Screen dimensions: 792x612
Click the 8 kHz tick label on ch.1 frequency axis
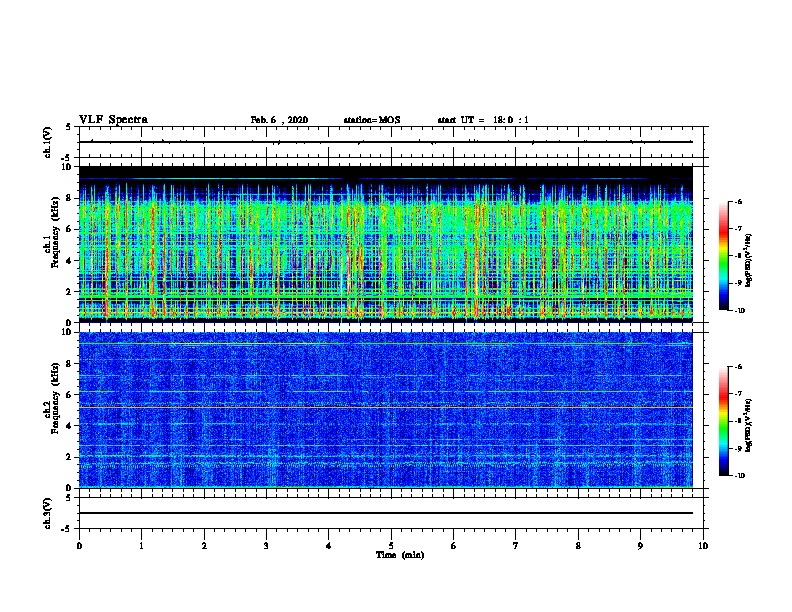[x=69, y=198]
